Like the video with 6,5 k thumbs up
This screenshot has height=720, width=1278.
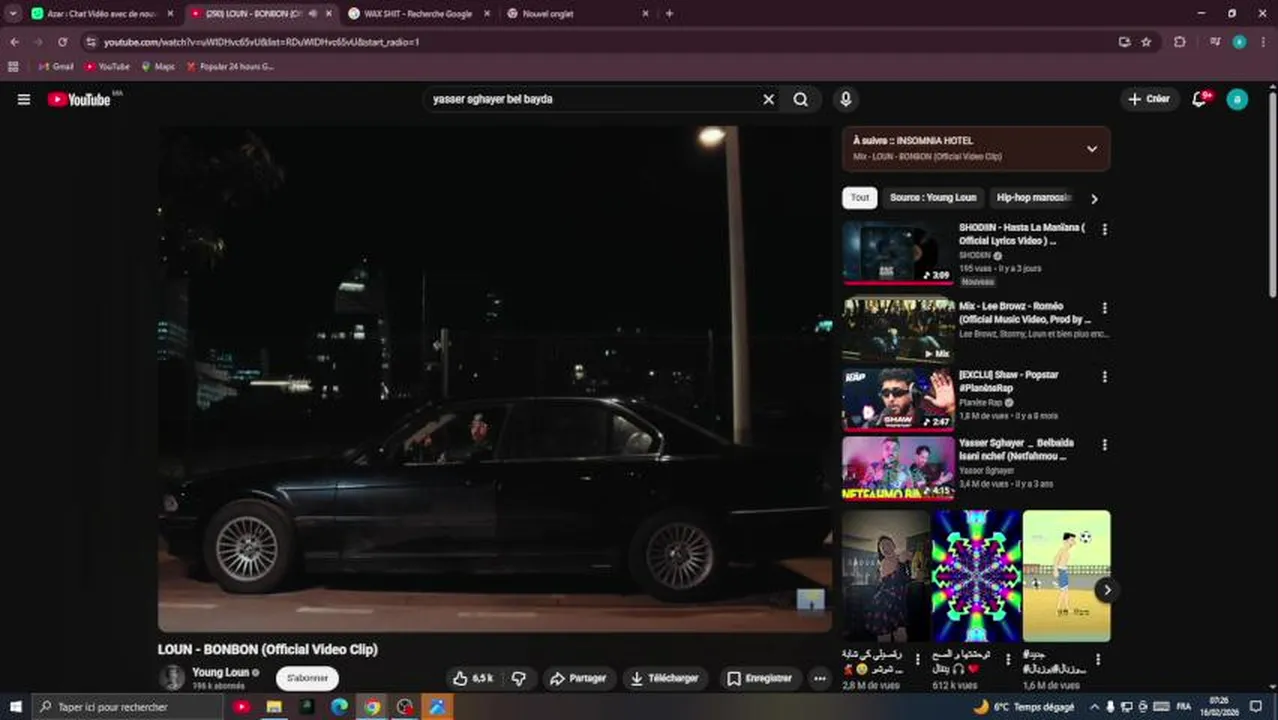pos(474,678)
